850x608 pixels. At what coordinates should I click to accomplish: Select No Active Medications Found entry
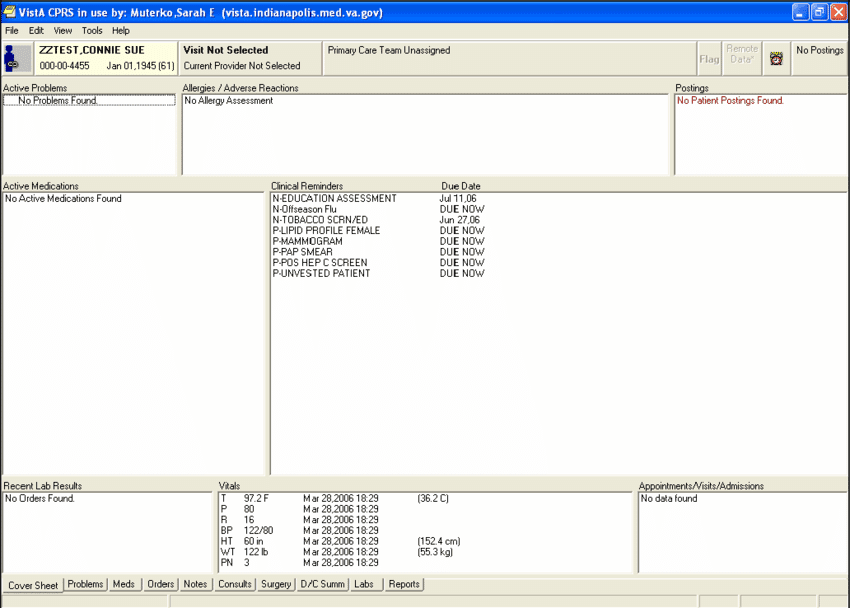pyautogui.click(x=63, y=198)
